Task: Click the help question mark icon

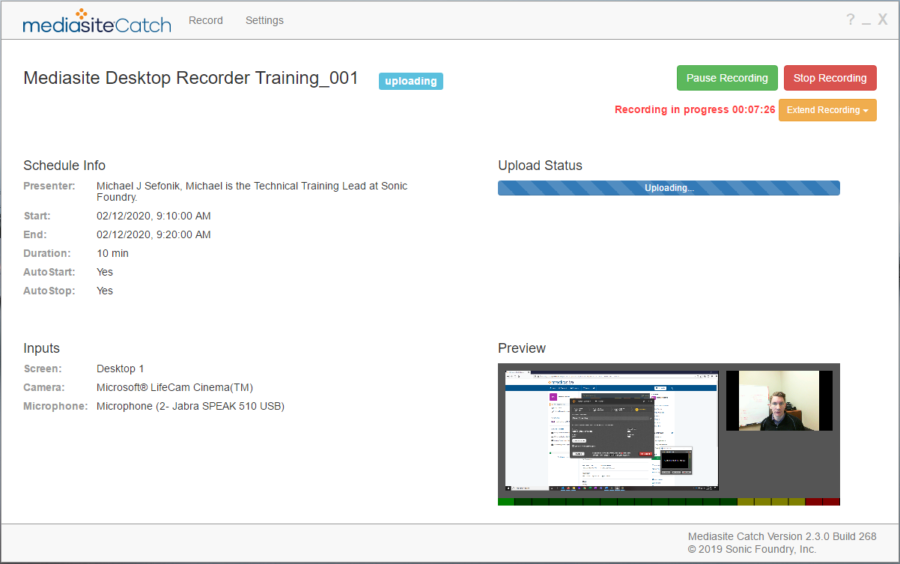Action: coord(850,20)
